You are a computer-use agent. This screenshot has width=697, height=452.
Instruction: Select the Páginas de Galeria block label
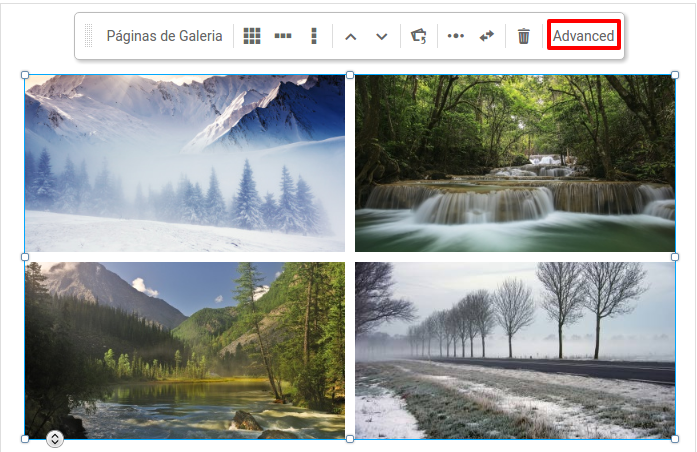[x=164, y=36]
